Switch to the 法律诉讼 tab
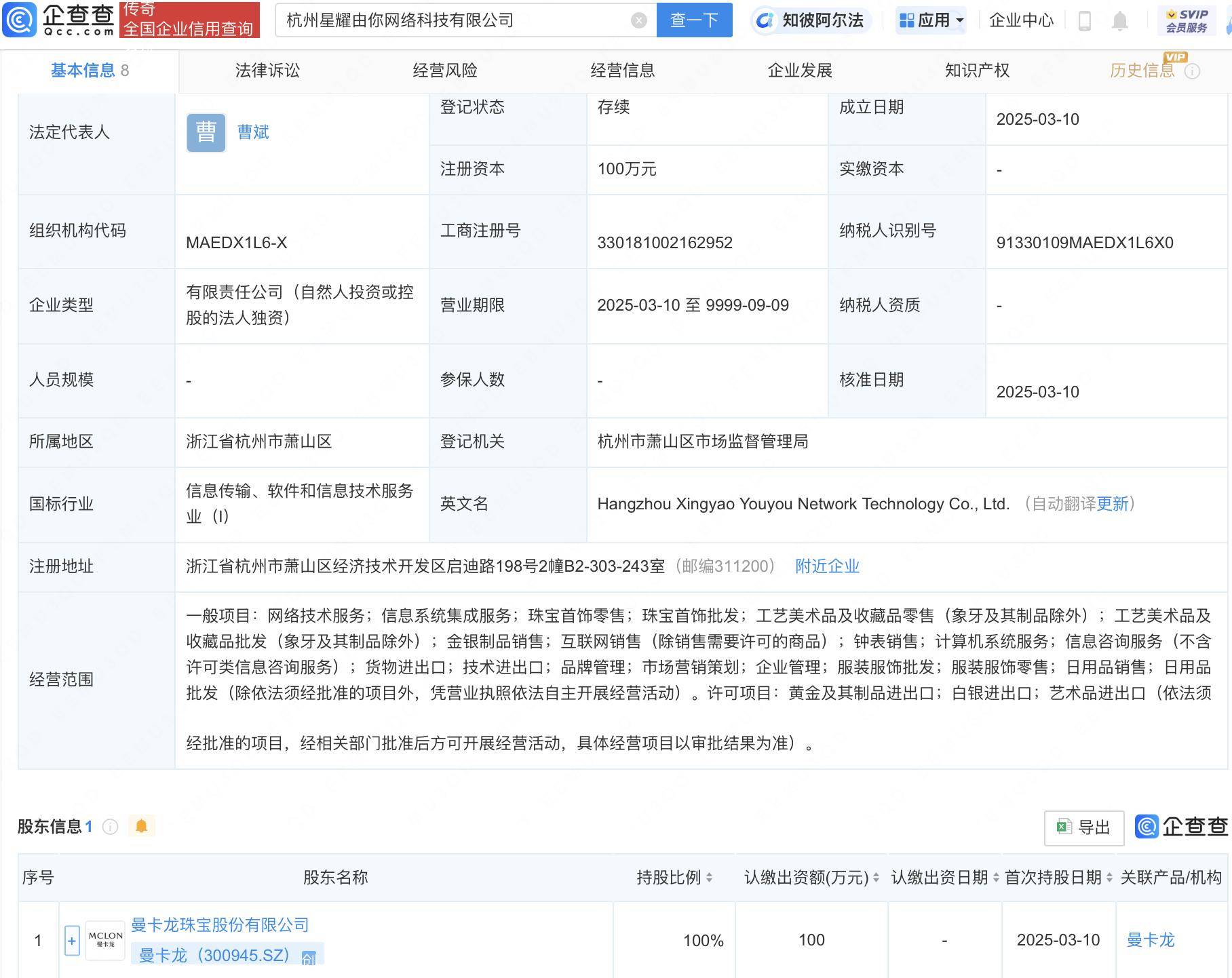Screen dimensions: 1232x978 [267, 70]
